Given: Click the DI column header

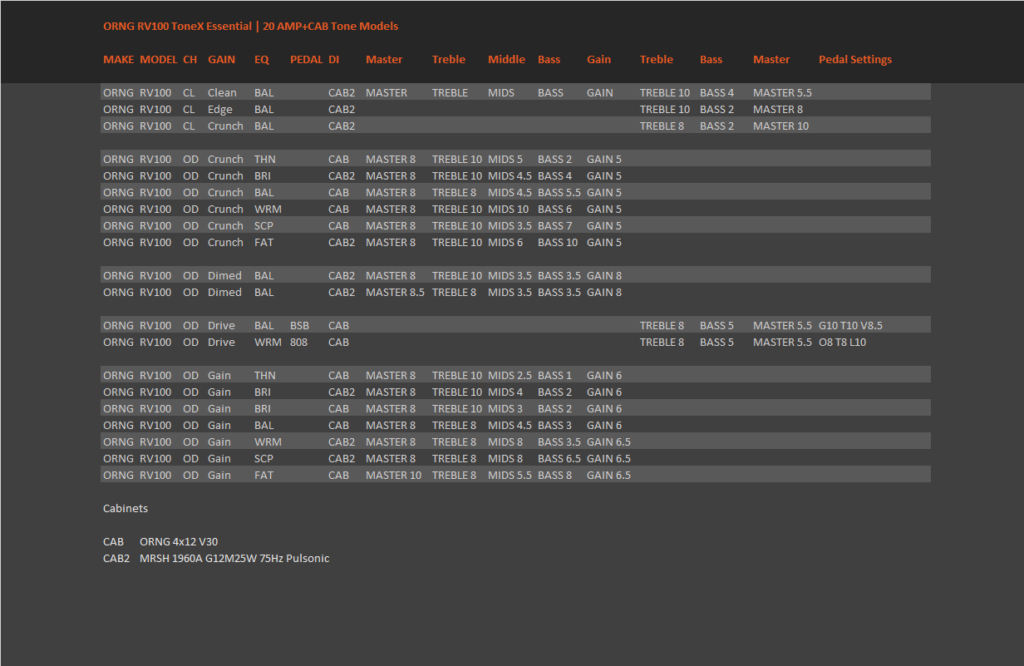Looking at the screenshot, I should click(334, 59).
